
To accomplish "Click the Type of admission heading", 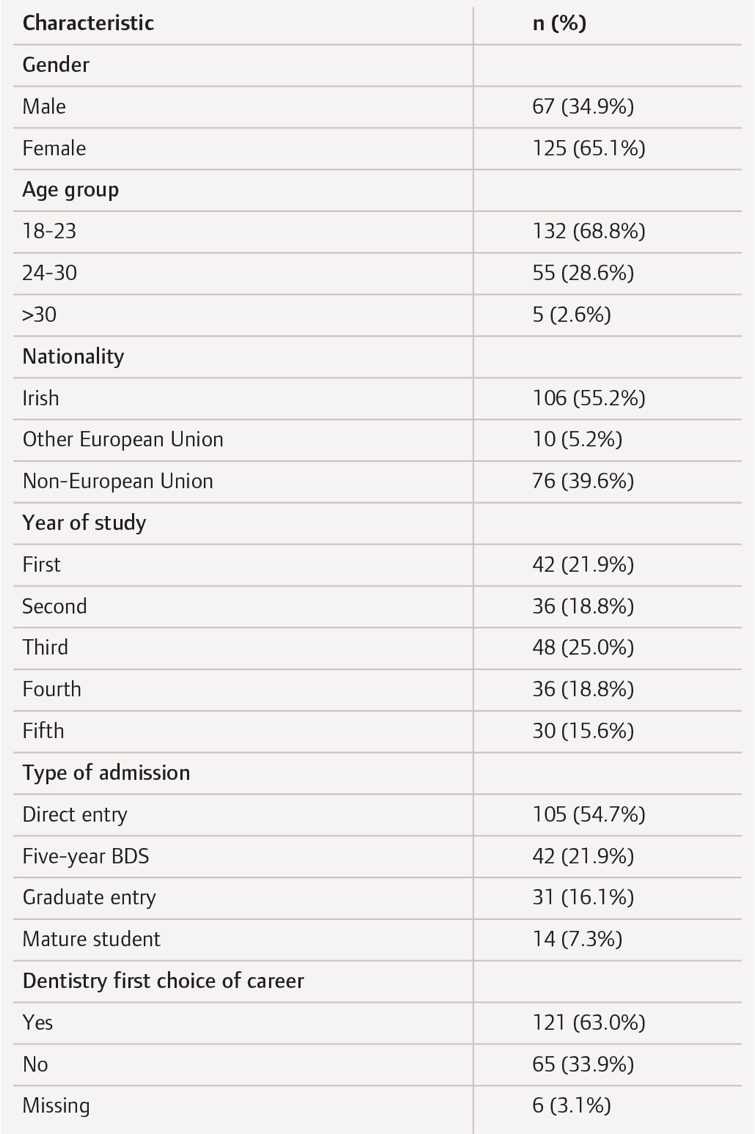I will point(106,772).
